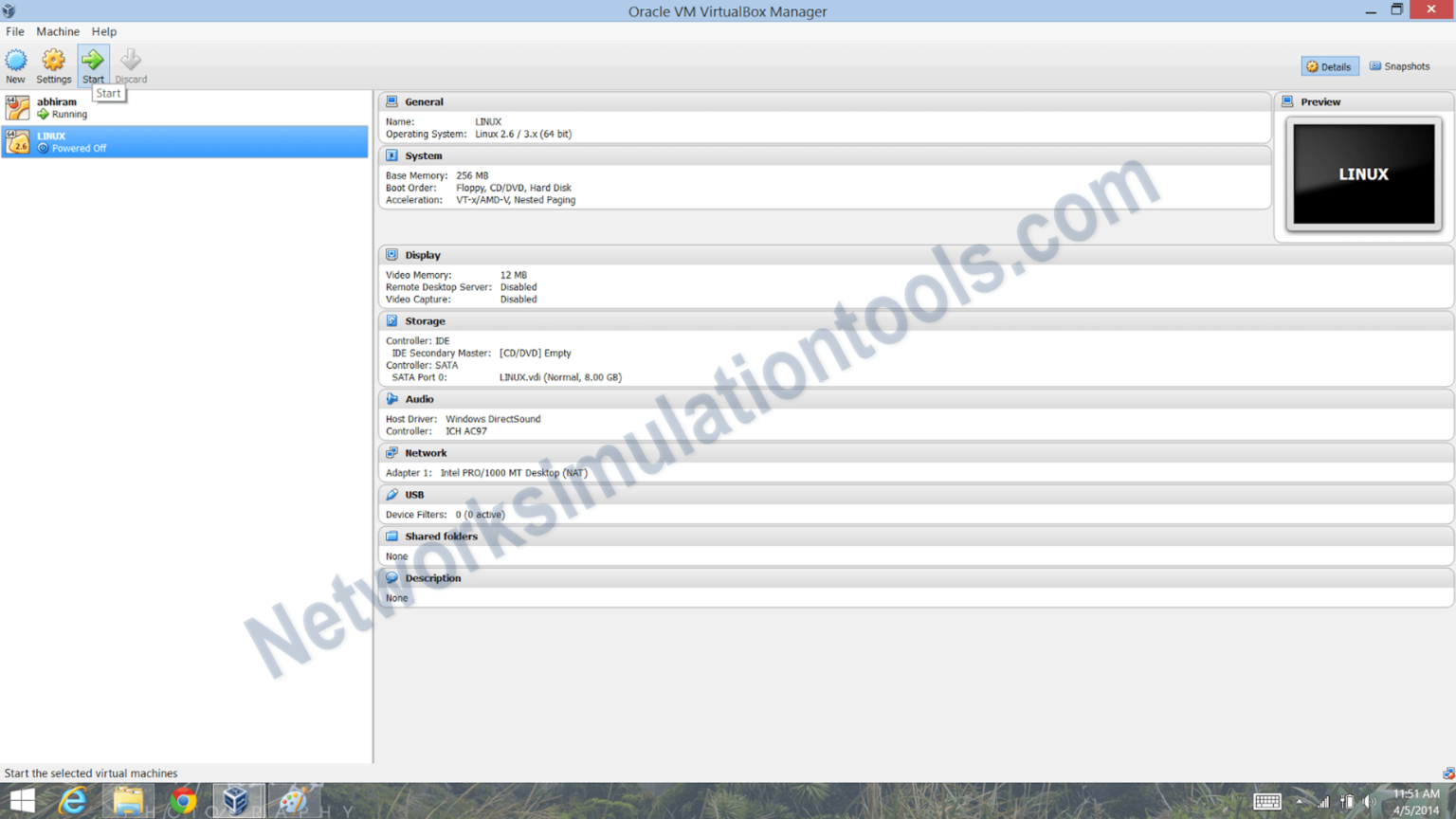Click the Storage section icon

[392, 320]
